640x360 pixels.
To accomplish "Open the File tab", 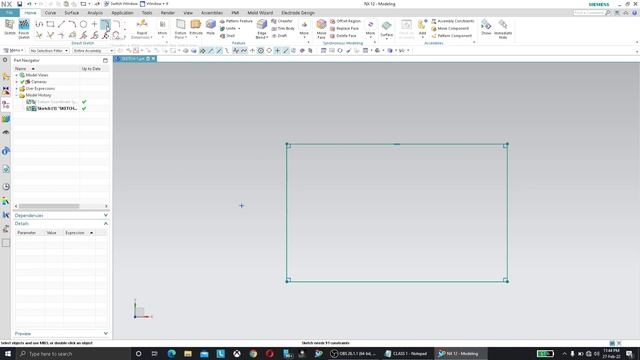I will 9,13.
